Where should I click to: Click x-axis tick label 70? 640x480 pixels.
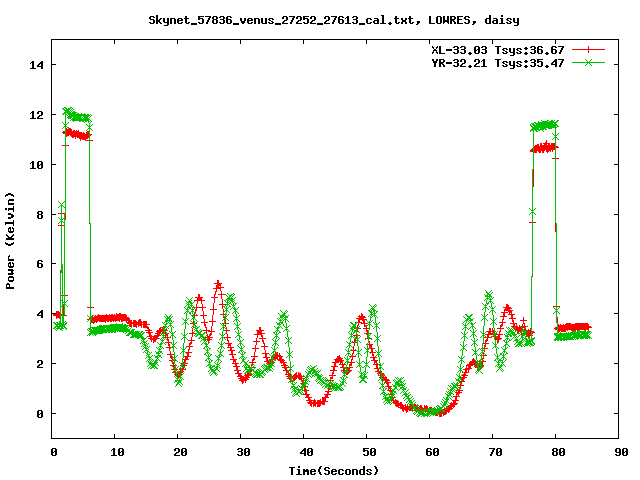pos(495,452)
